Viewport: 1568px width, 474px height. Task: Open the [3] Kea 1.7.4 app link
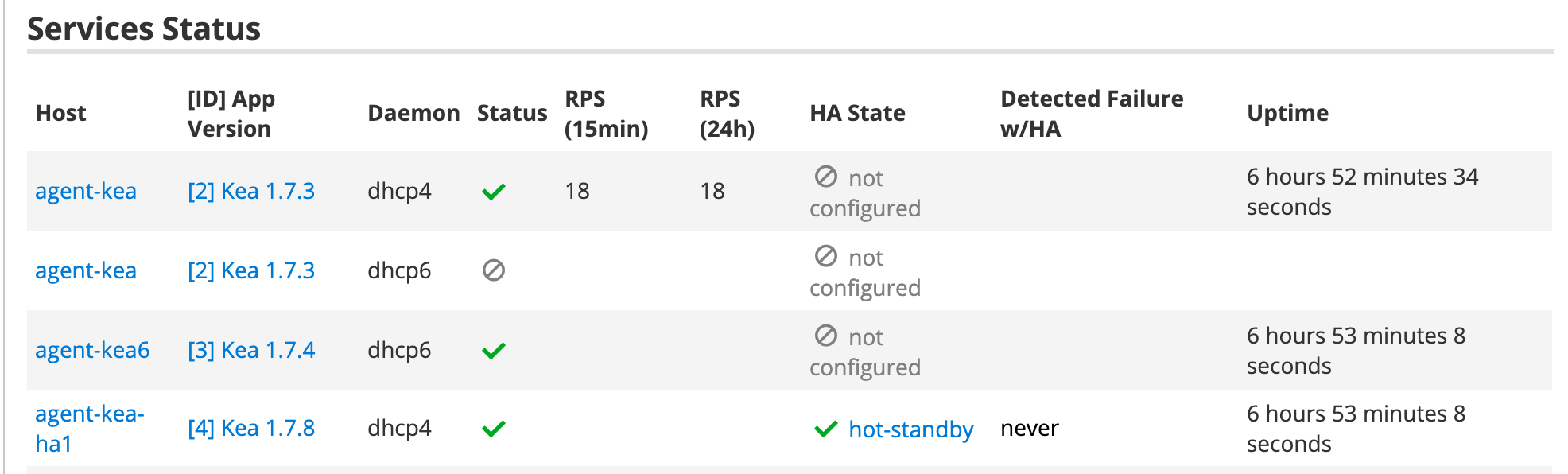251,350
